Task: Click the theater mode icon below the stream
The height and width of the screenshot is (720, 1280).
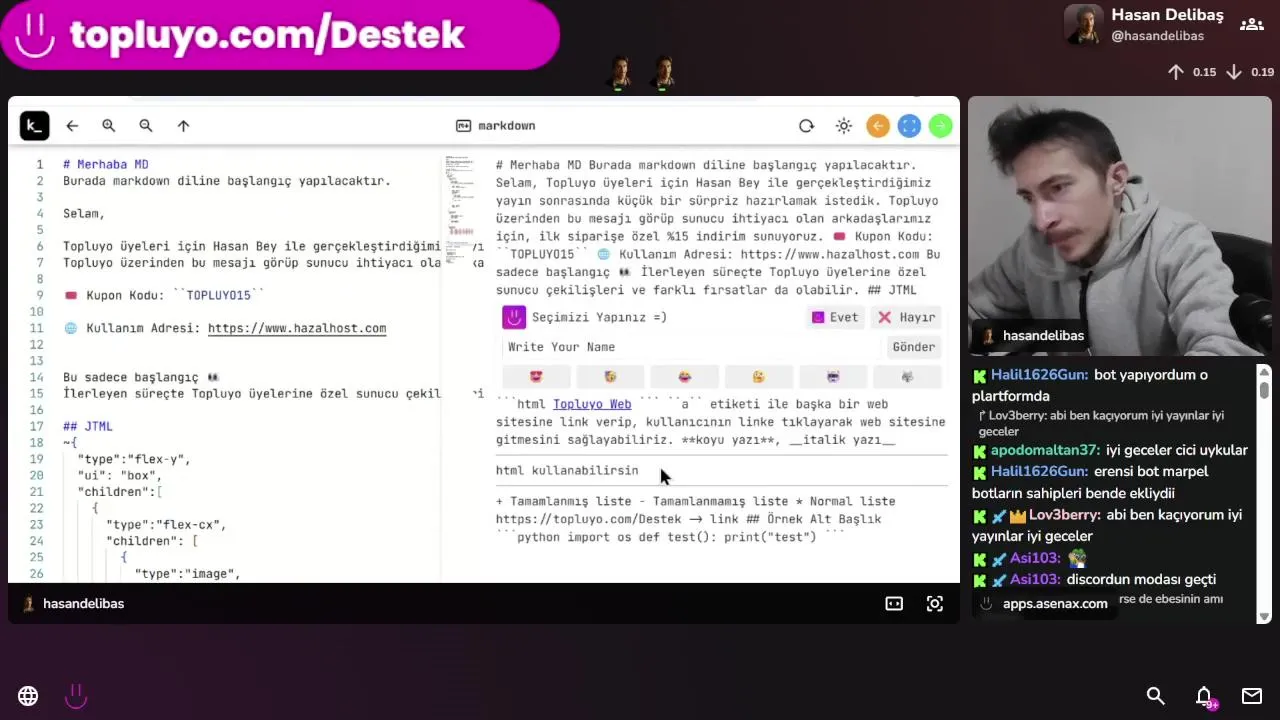Action: [x=894, y=604]
